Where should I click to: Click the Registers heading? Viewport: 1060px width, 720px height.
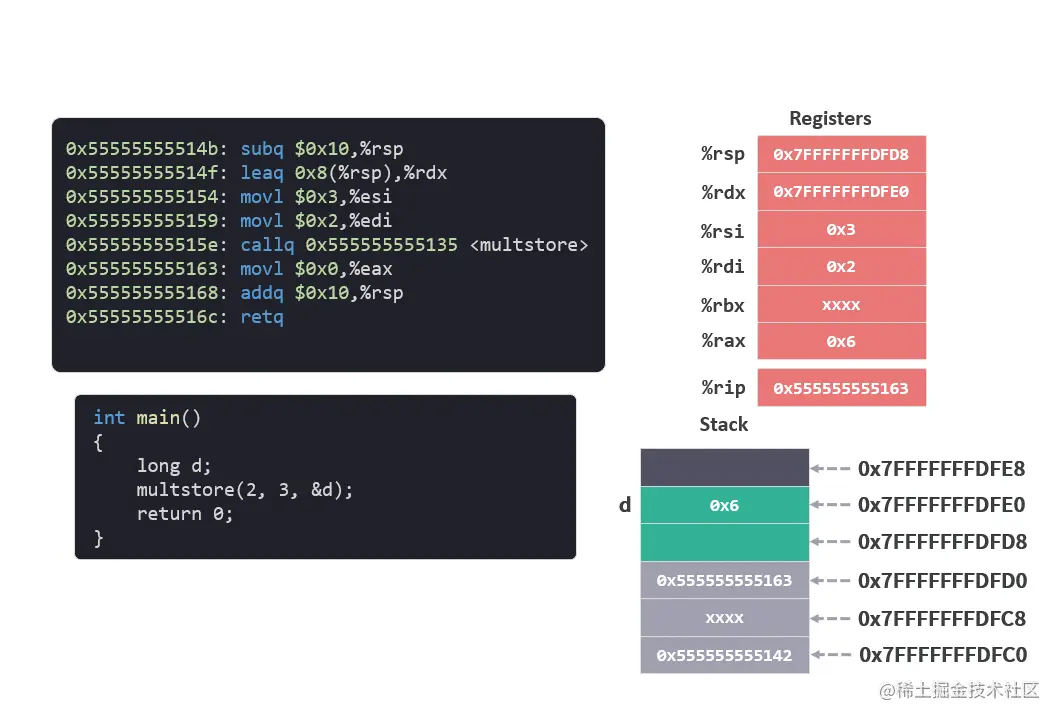click(x=830, y=118)
